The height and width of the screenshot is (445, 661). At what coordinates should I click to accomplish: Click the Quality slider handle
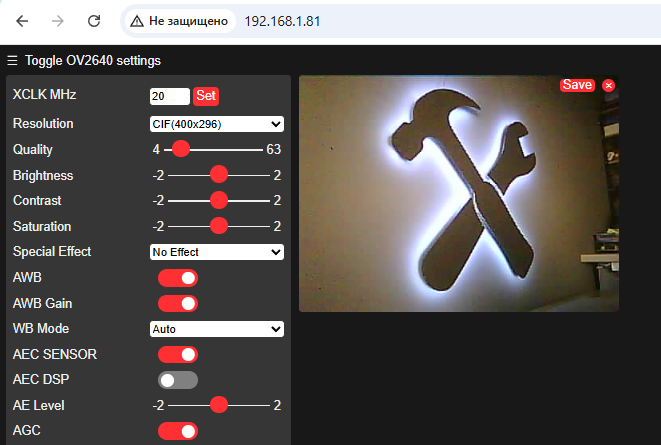point(181,149)
